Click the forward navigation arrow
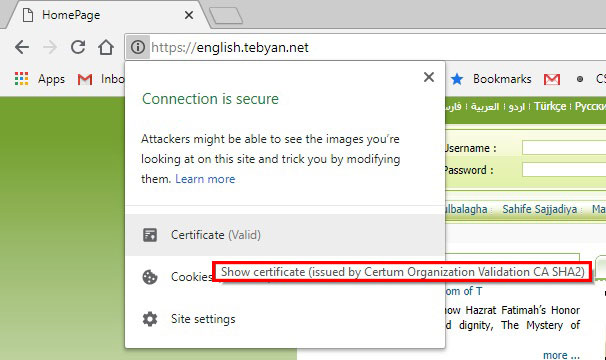 pos(50,47)
